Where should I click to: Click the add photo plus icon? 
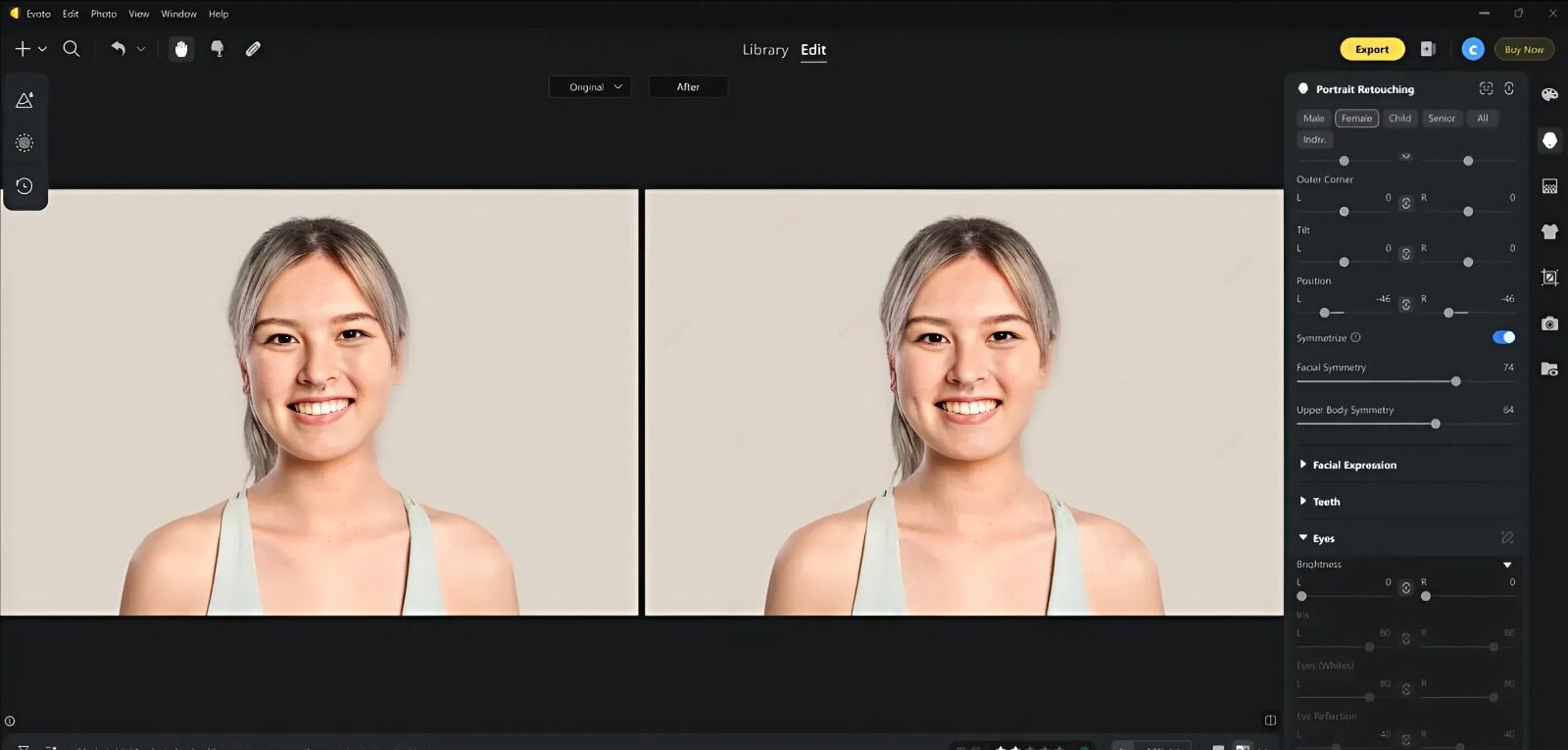tap(23, 48)
